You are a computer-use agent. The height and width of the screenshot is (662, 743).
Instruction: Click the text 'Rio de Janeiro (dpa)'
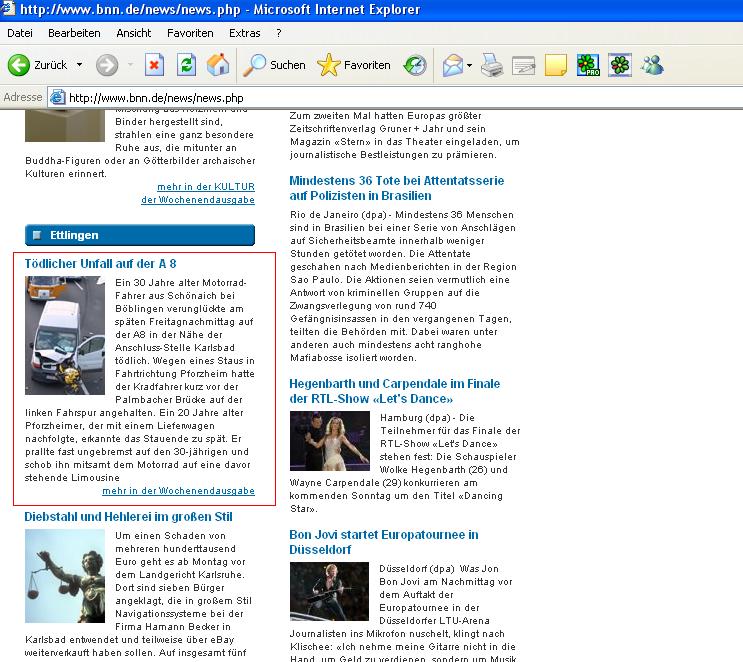click(338, 215)
